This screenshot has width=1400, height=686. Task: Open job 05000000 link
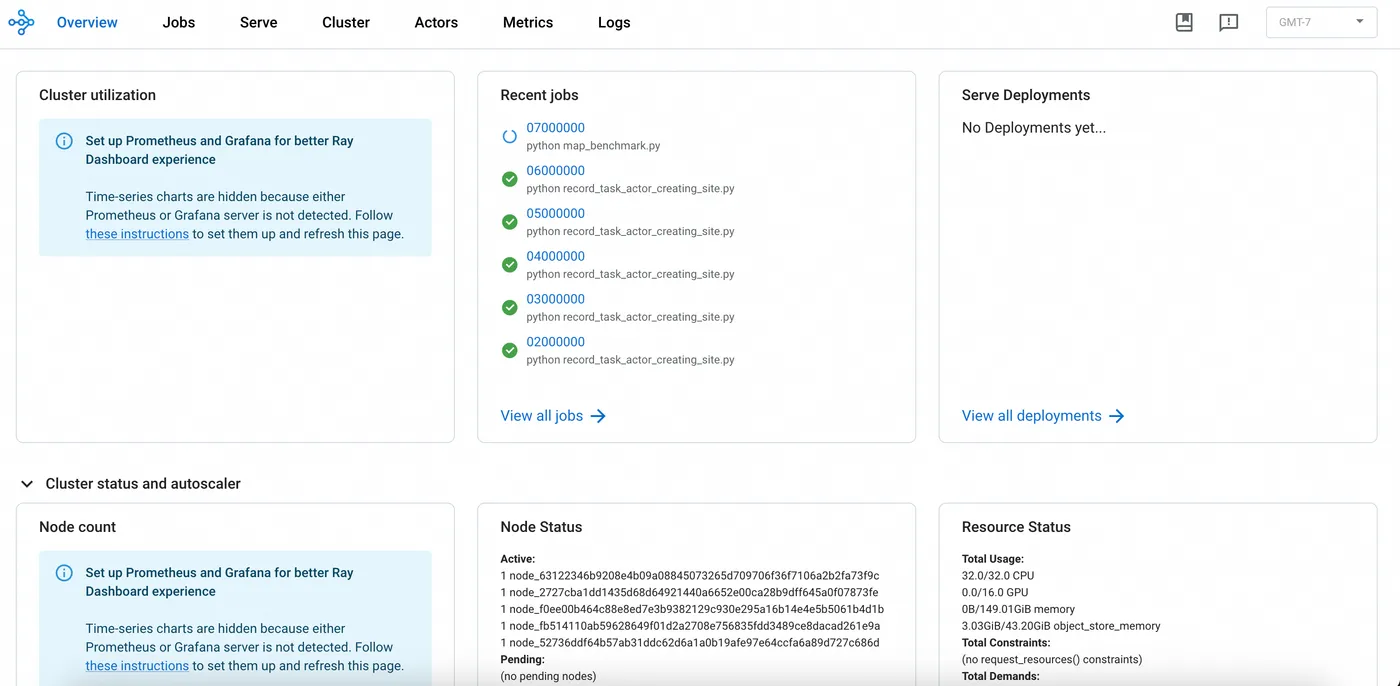(x=556, y=214)
